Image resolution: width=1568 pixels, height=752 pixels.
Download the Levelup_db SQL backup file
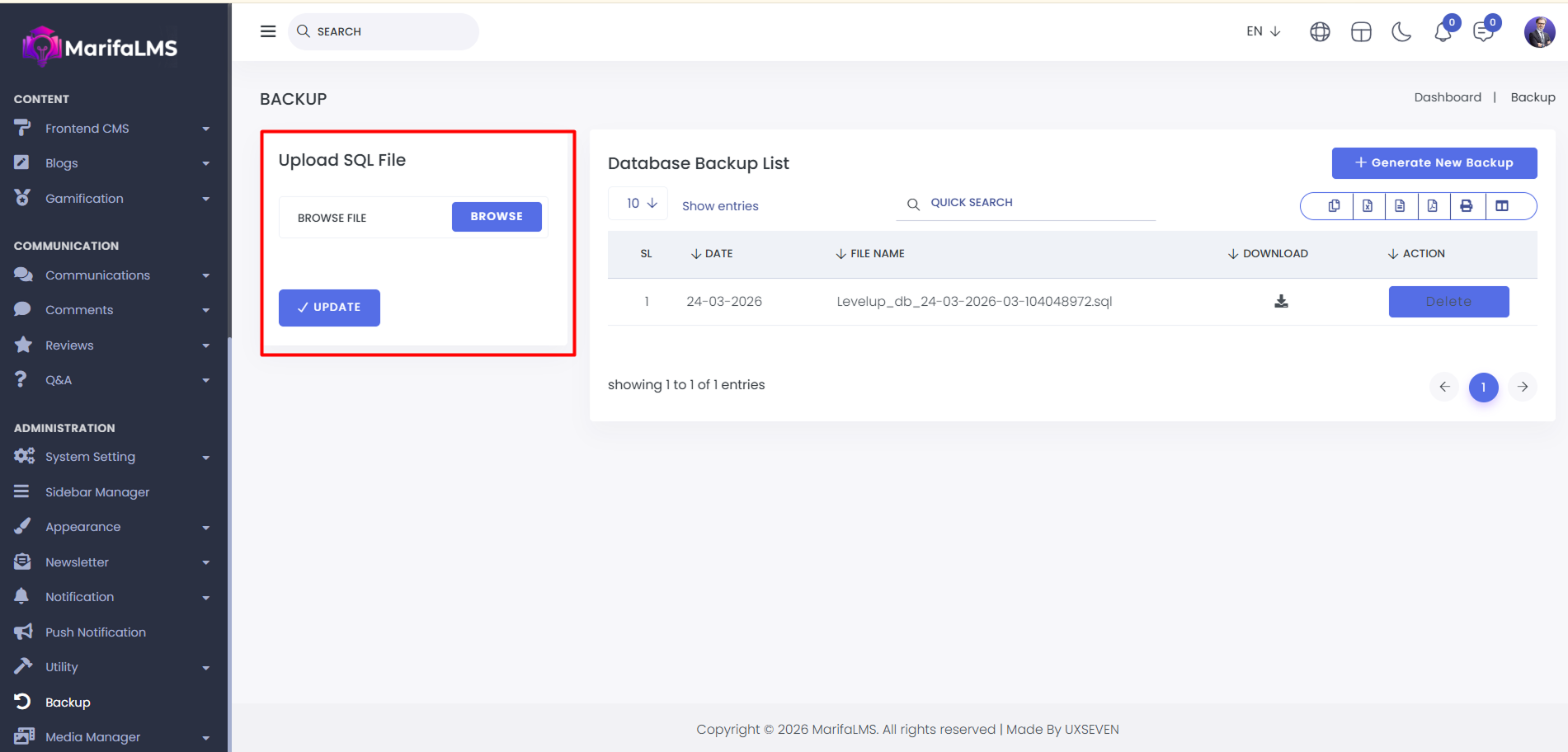1281,302
